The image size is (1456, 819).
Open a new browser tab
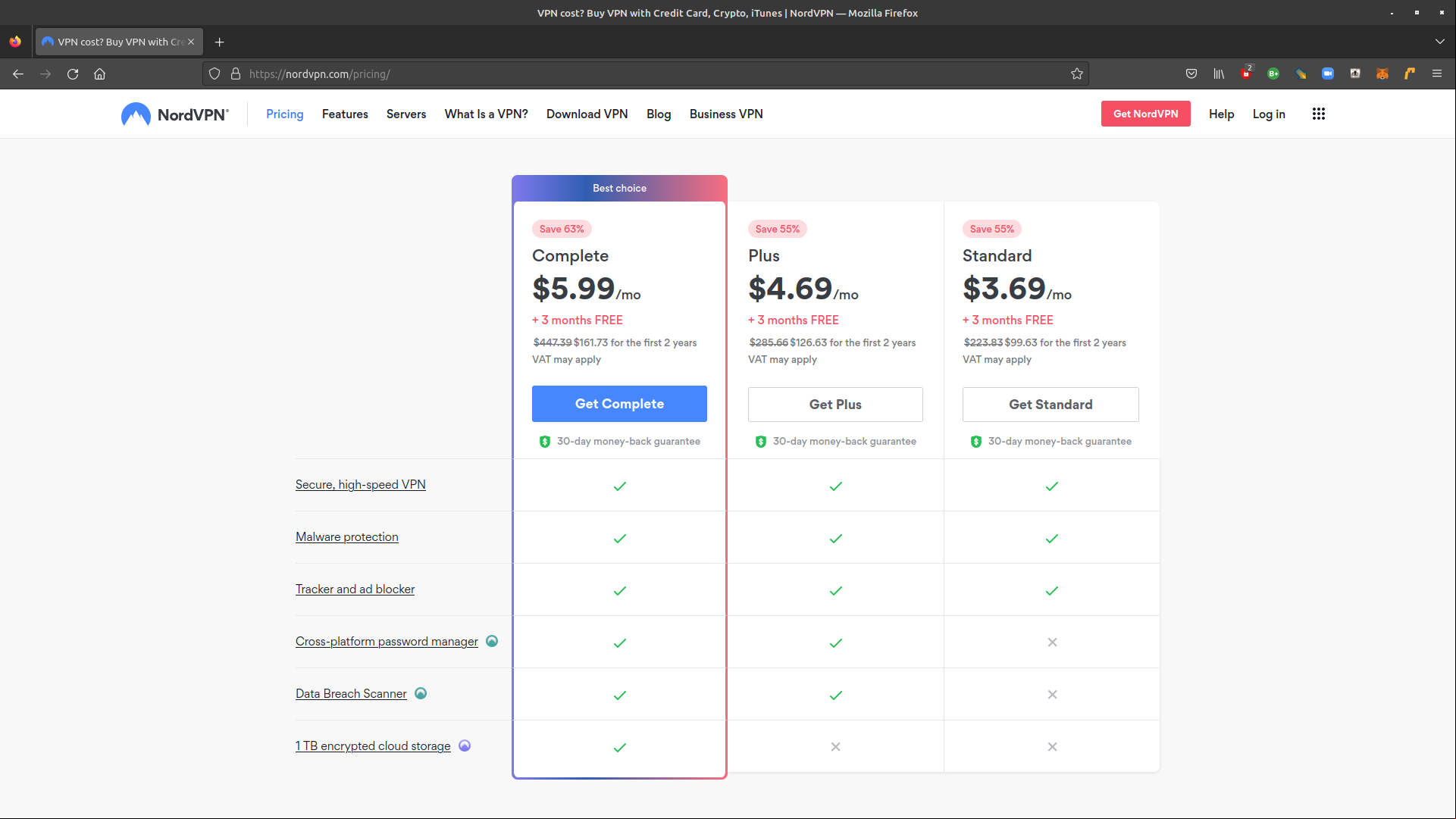220,42
